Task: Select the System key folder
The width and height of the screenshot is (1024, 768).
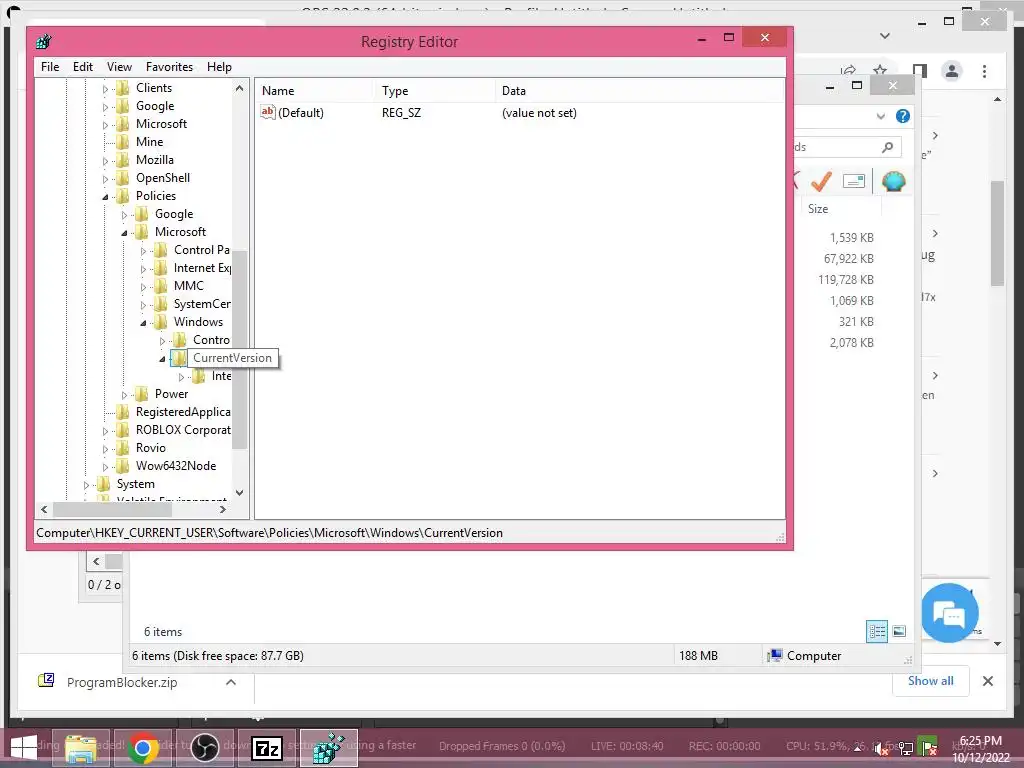Action: coord(135,484)
